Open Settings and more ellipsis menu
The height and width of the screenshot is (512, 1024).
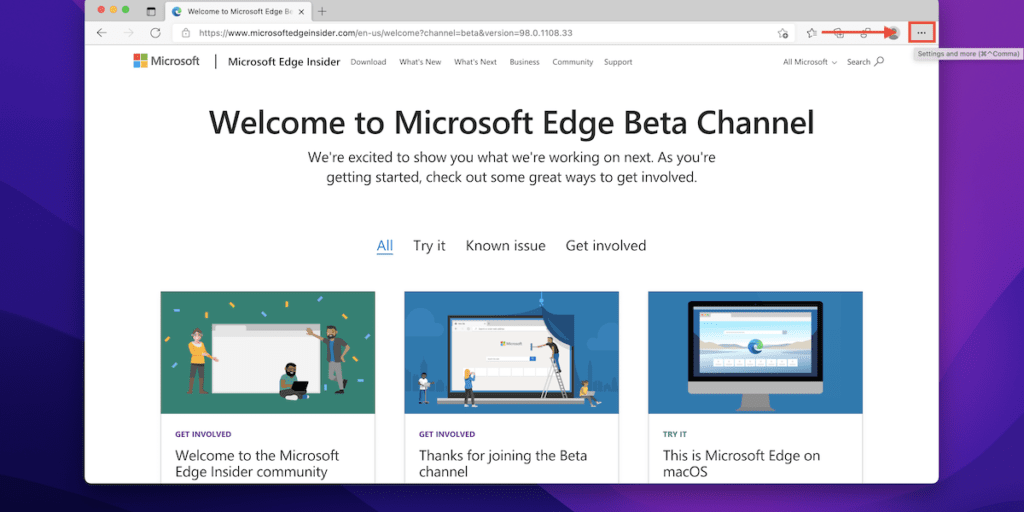tap(921, 33)
